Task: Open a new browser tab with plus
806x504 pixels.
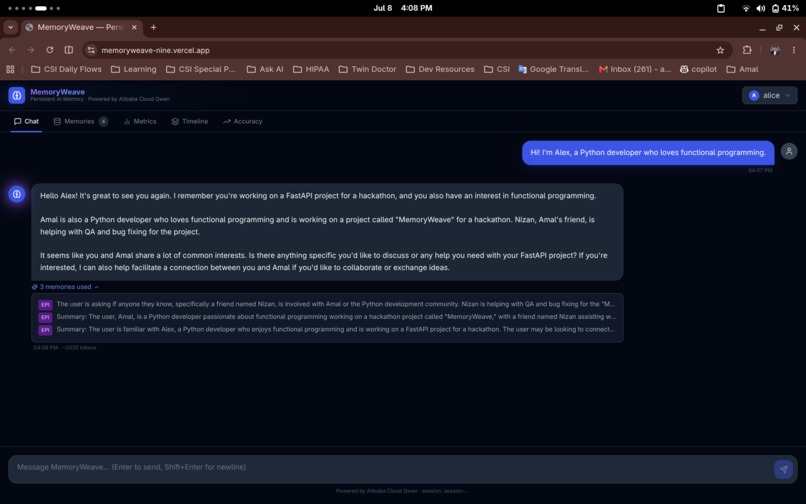Action: pos(153,27)
